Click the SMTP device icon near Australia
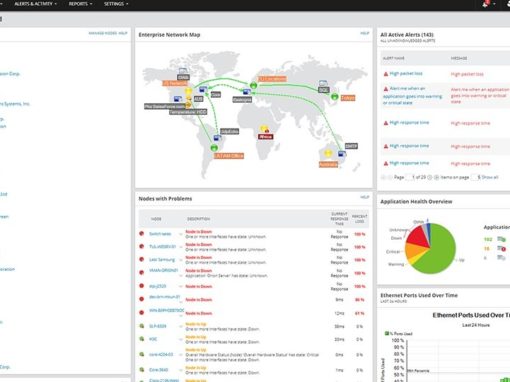 click(342, 154)
